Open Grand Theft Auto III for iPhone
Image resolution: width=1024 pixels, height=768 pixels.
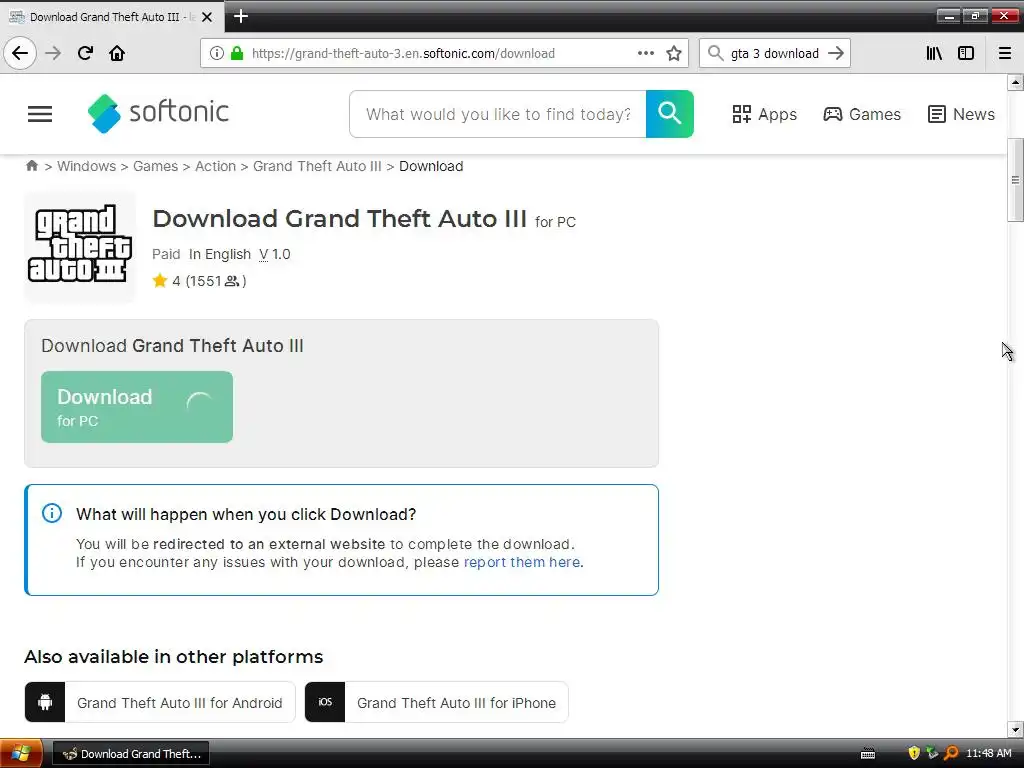[436, 702]
